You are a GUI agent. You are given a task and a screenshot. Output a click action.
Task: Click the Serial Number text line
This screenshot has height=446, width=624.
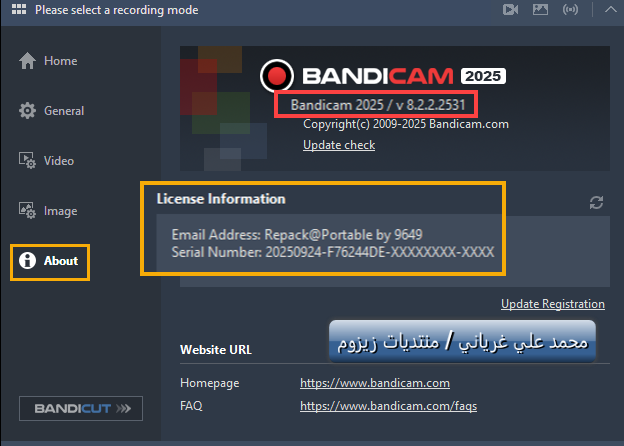click(333, 252)
